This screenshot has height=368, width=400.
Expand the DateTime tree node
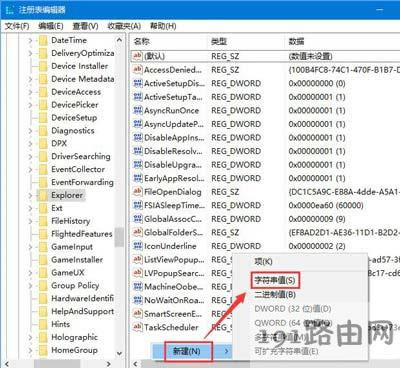[x=30, y=40]
